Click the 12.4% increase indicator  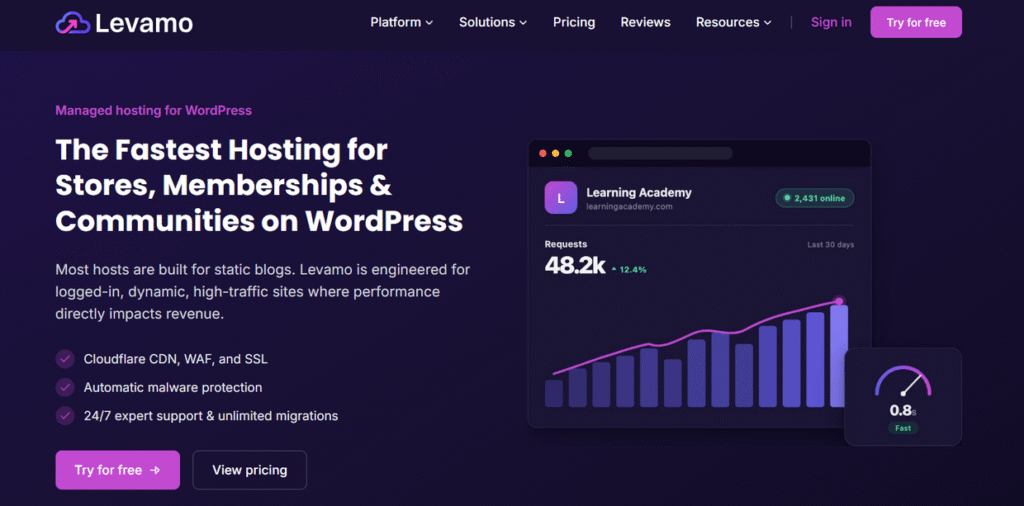pos(629,269)
